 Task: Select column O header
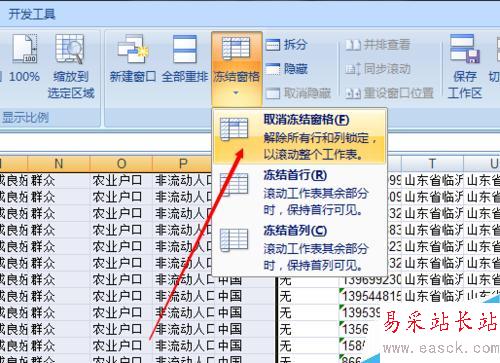[x=121, y=164]
